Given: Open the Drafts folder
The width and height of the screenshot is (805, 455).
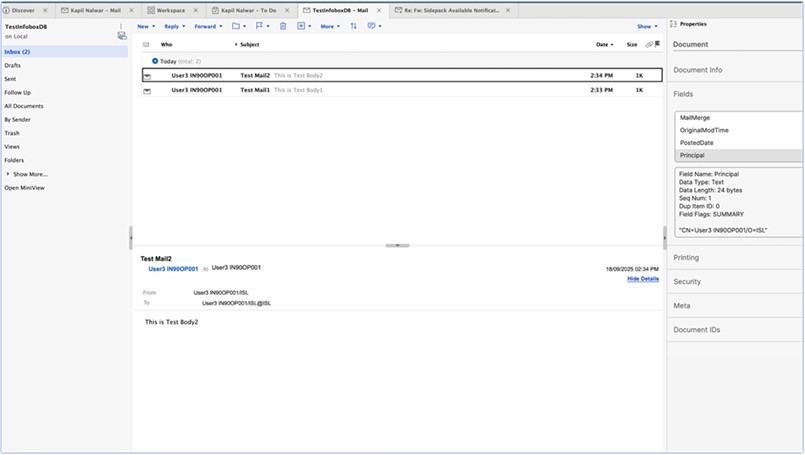Looking at the screenshot, I should (13, 65).
